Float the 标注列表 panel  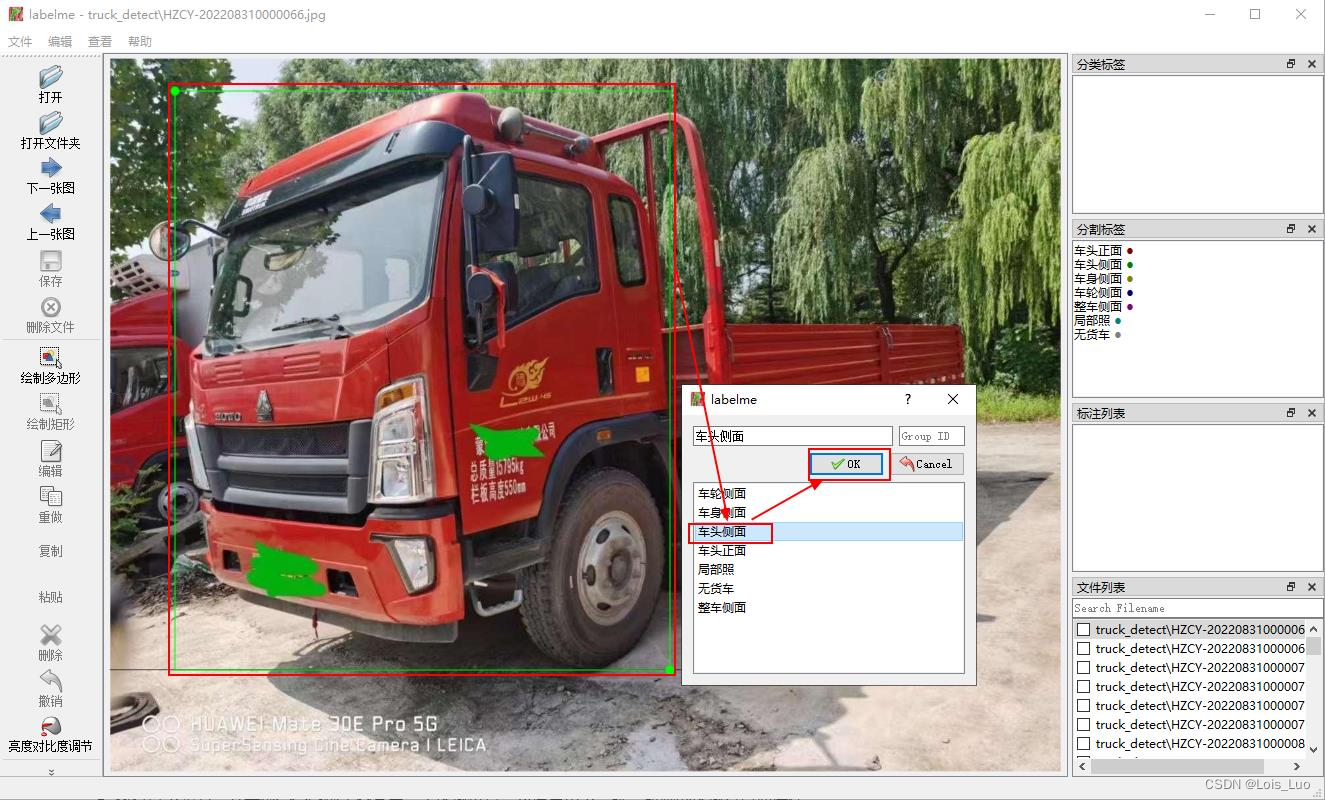tap(1291, 413)
